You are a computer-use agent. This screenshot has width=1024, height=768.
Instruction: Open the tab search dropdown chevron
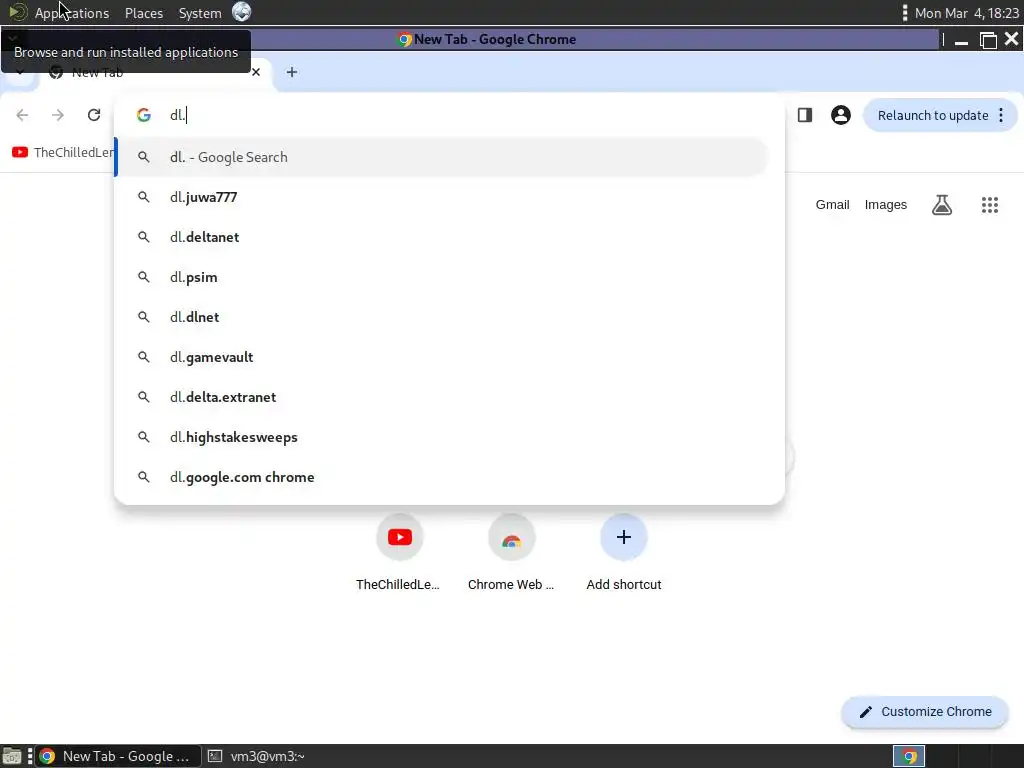click(x=20, y=72)
